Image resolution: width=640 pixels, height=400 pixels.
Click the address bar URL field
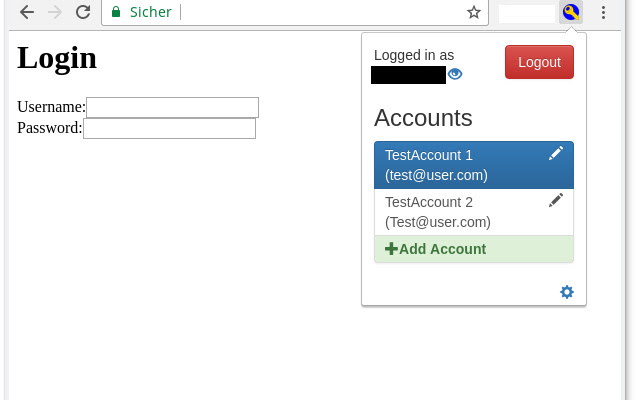click(x=322, y=12)
